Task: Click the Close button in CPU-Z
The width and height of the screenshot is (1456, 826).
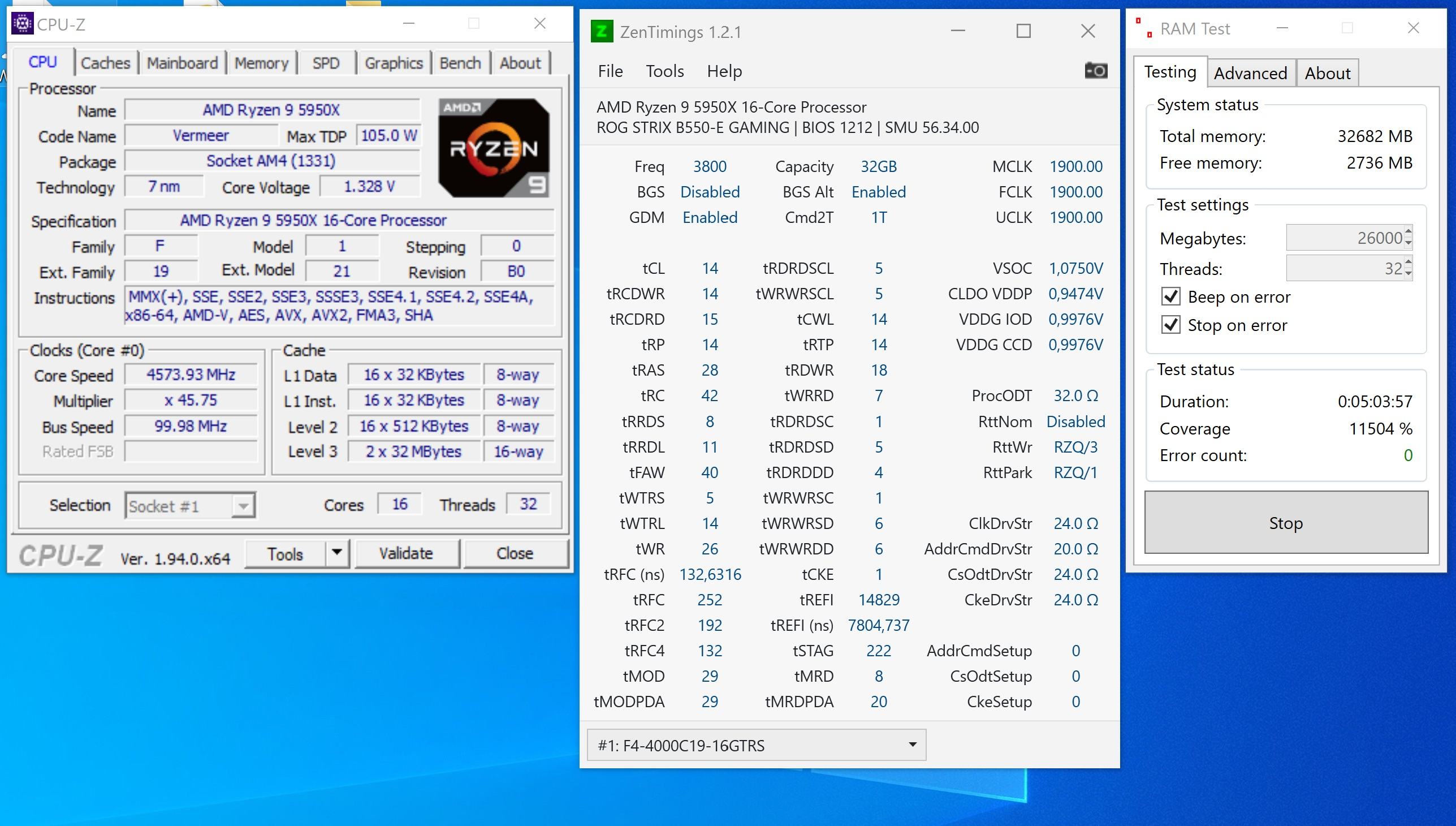Action: [x=515, y=553]
